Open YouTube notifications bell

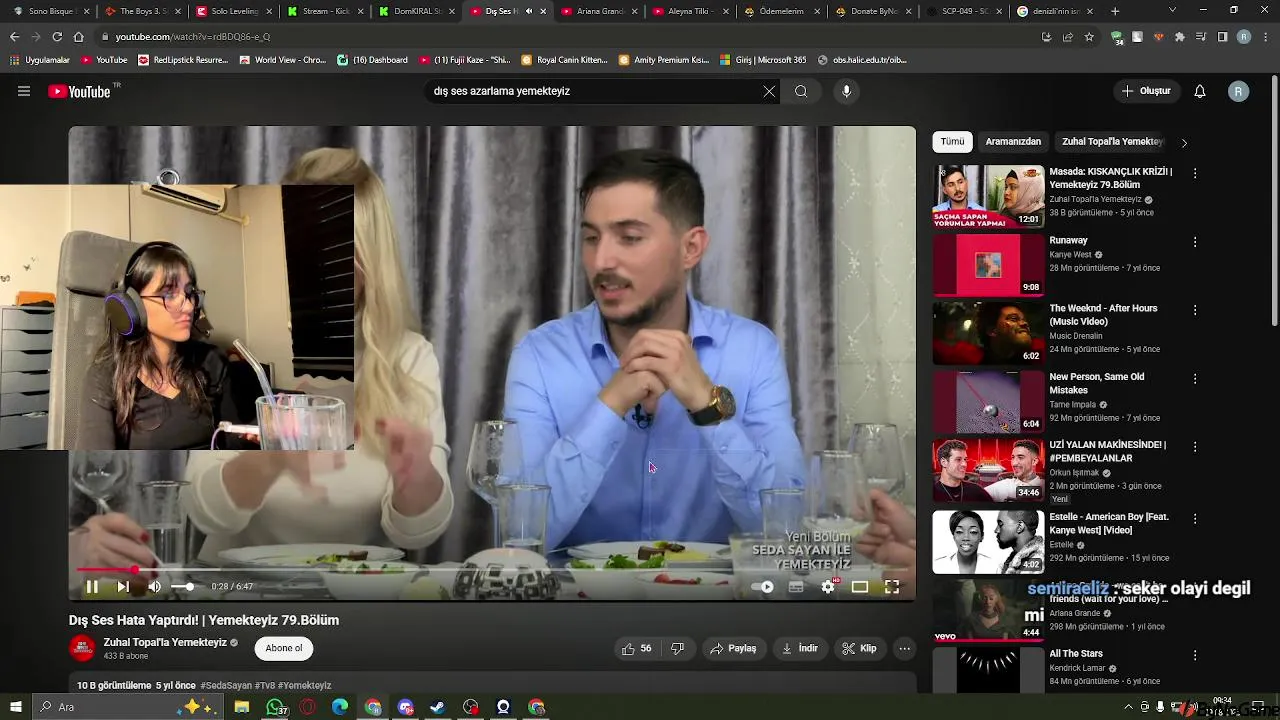[1200, 91]
